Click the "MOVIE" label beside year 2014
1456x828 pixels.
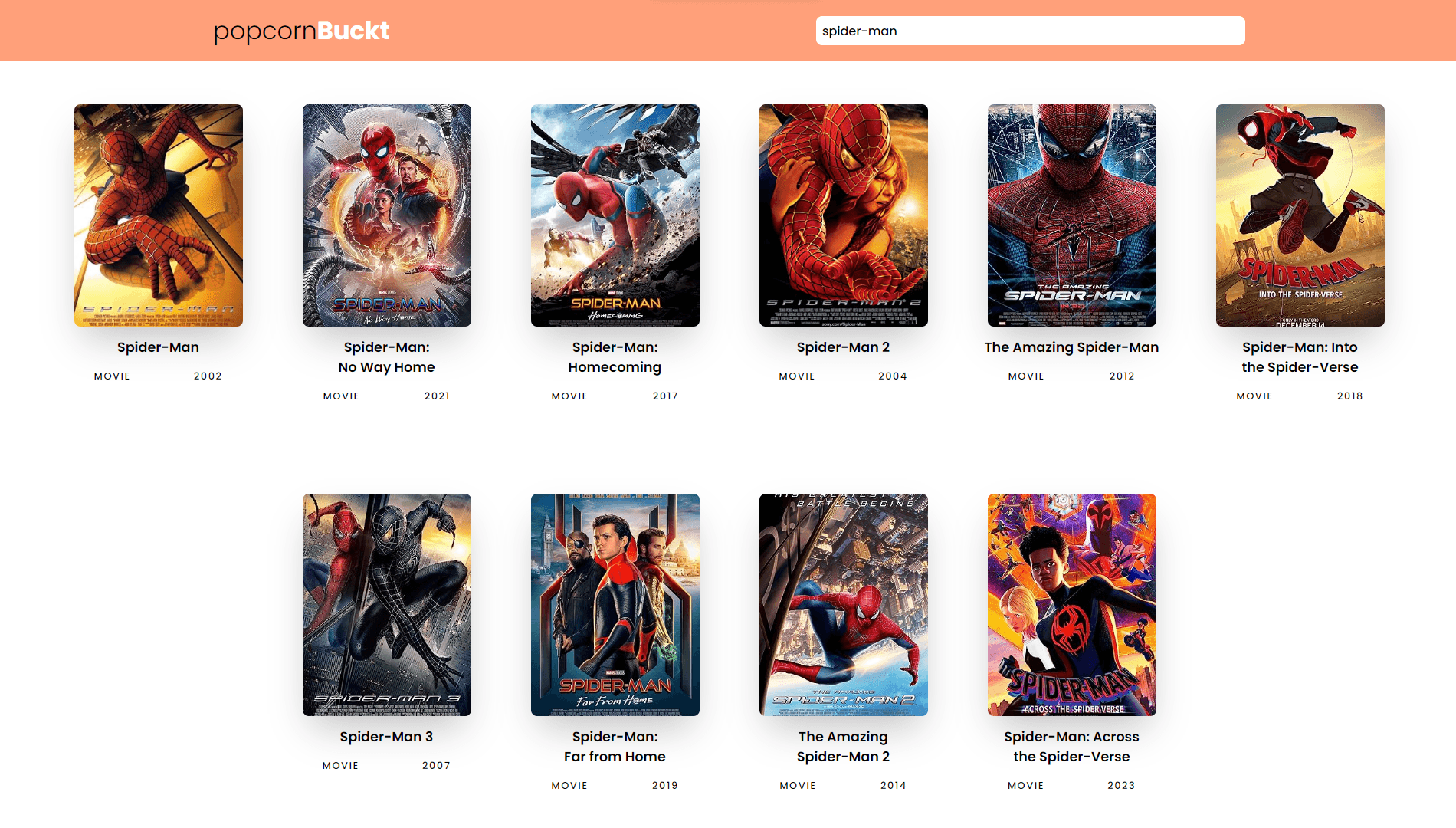[798, 786]
